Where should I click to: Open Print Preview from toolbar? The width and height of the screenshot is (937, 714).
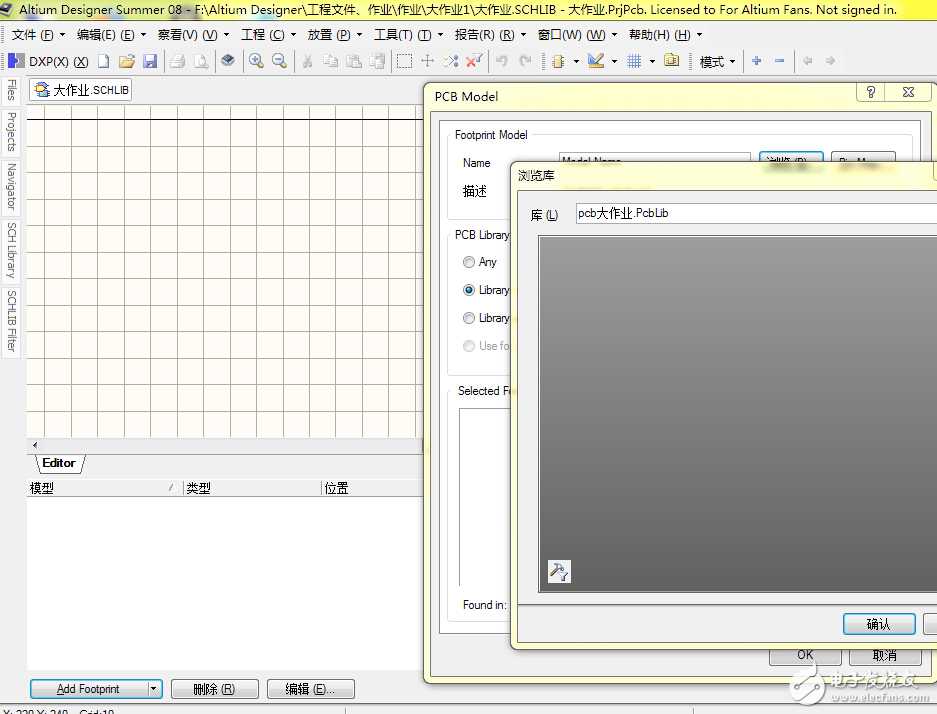click(201, 61)
